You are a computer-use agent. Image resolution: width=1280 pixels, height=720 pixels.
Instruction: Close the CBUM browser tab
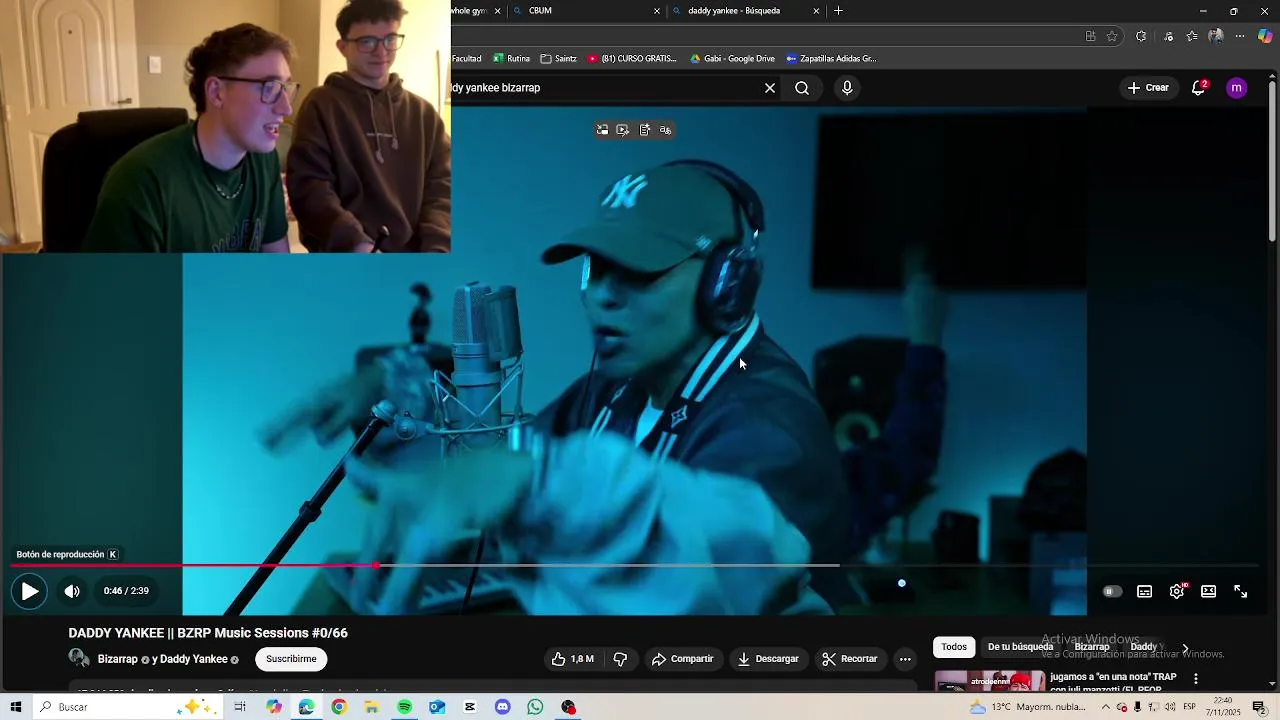coord(657,11)
